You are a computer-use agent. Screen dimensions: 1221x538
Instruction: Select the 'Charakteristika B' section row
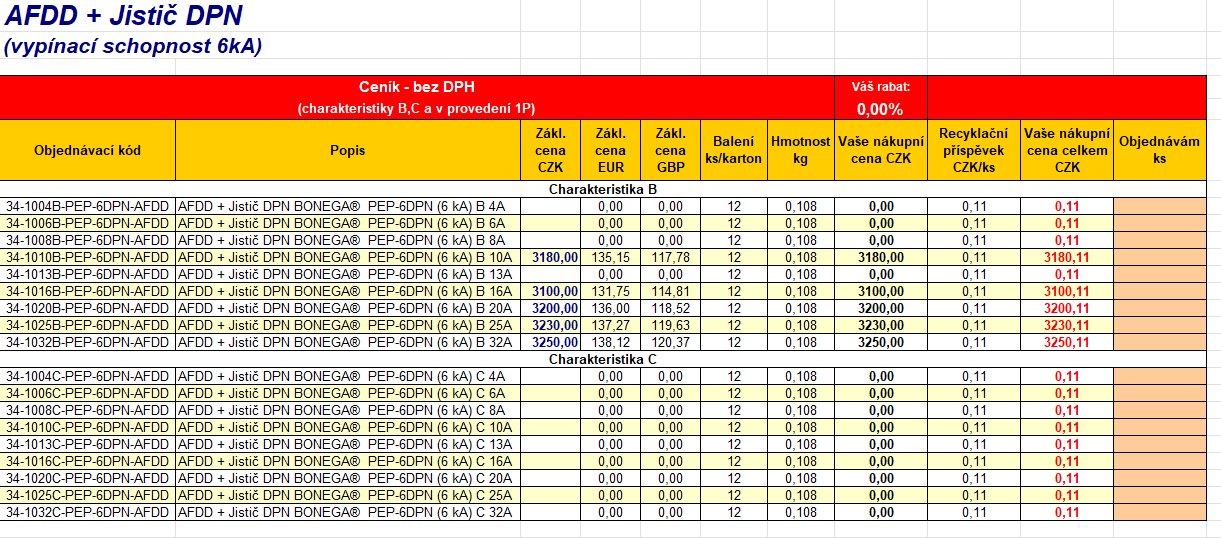tap(603, 189)
